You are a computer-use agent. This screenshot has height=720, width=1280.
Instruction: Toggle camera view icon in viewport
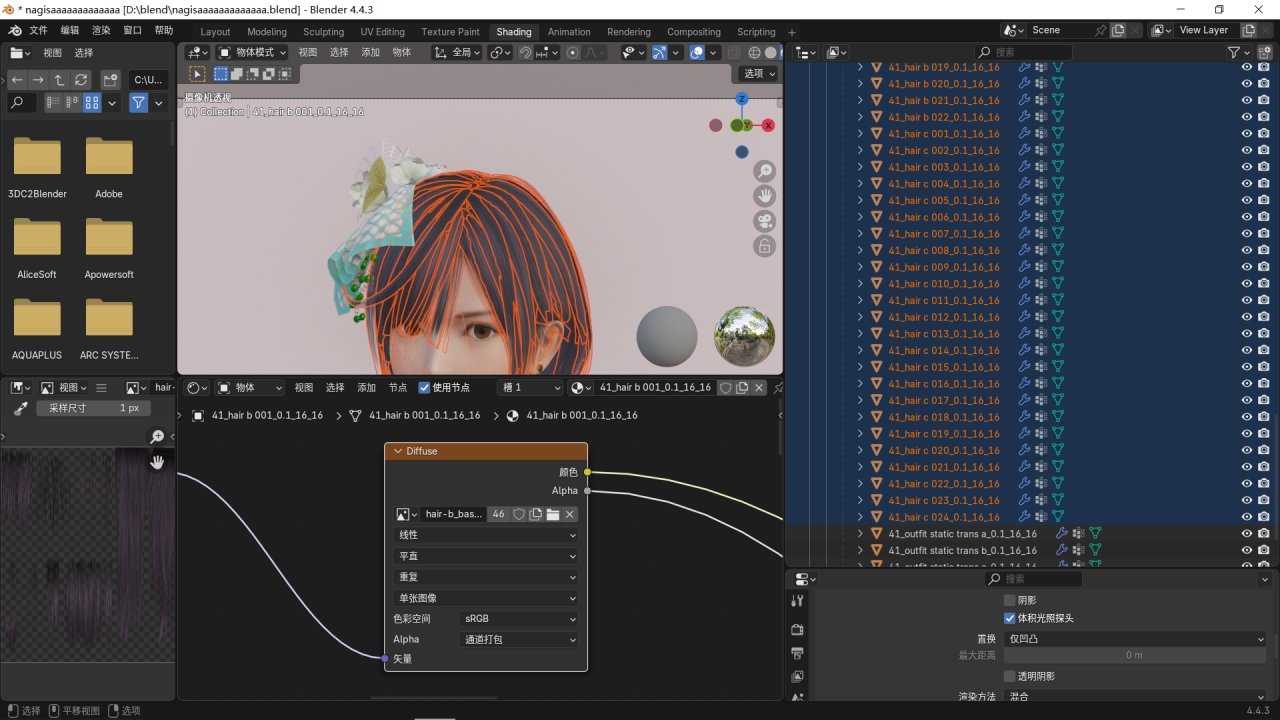[x=764, y=221]
